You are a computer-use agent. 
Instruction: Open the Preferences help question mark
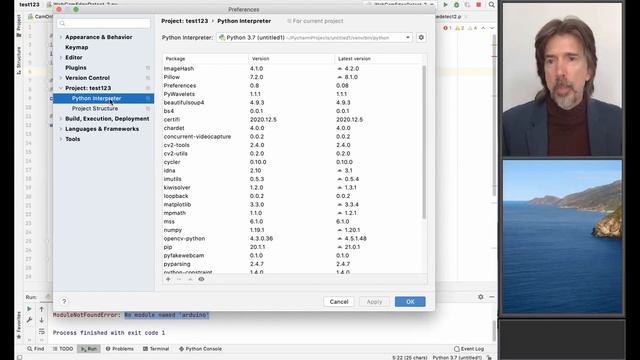click(64, 301)
